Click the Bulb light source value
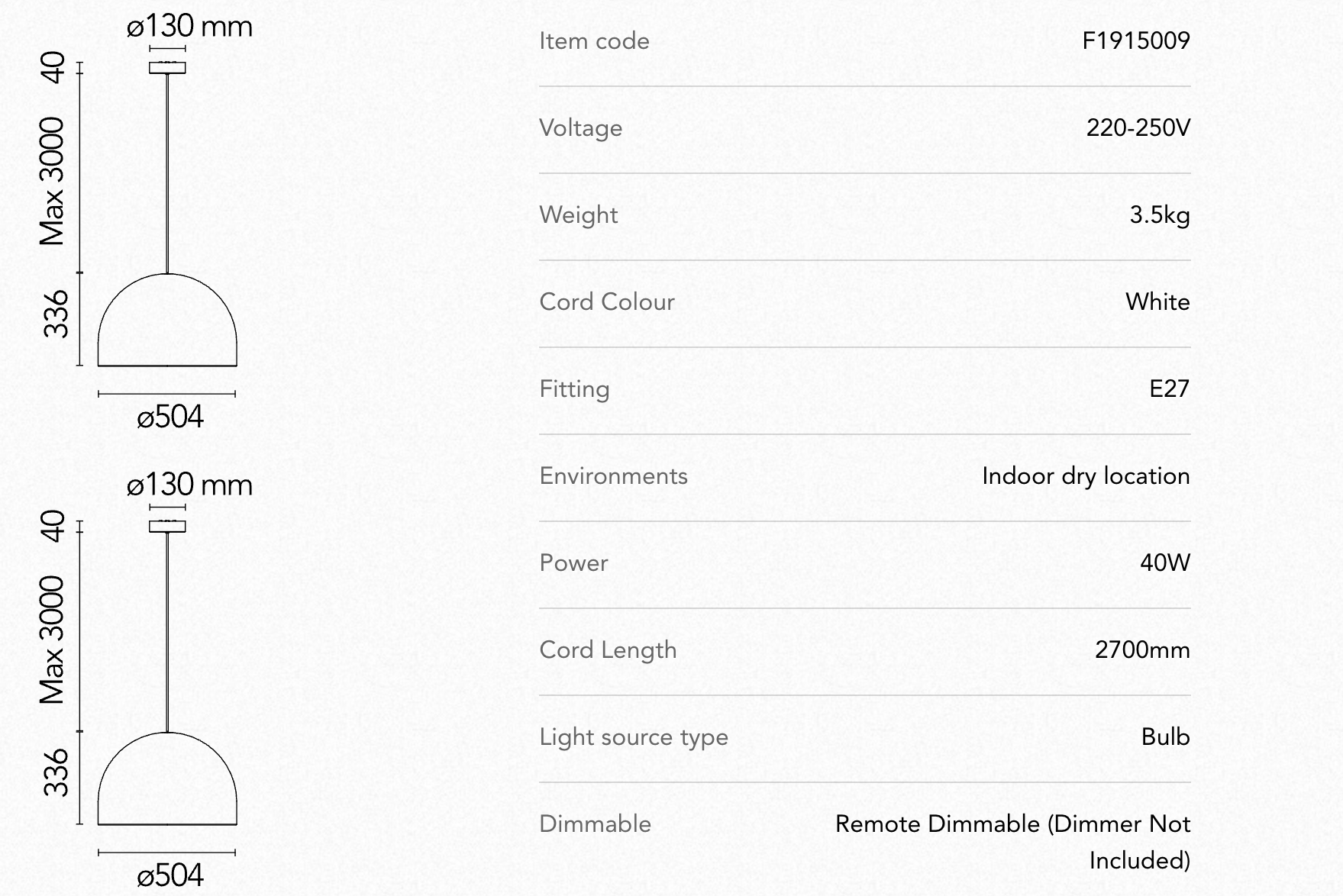1343x896 pixels. (1166, 736)
